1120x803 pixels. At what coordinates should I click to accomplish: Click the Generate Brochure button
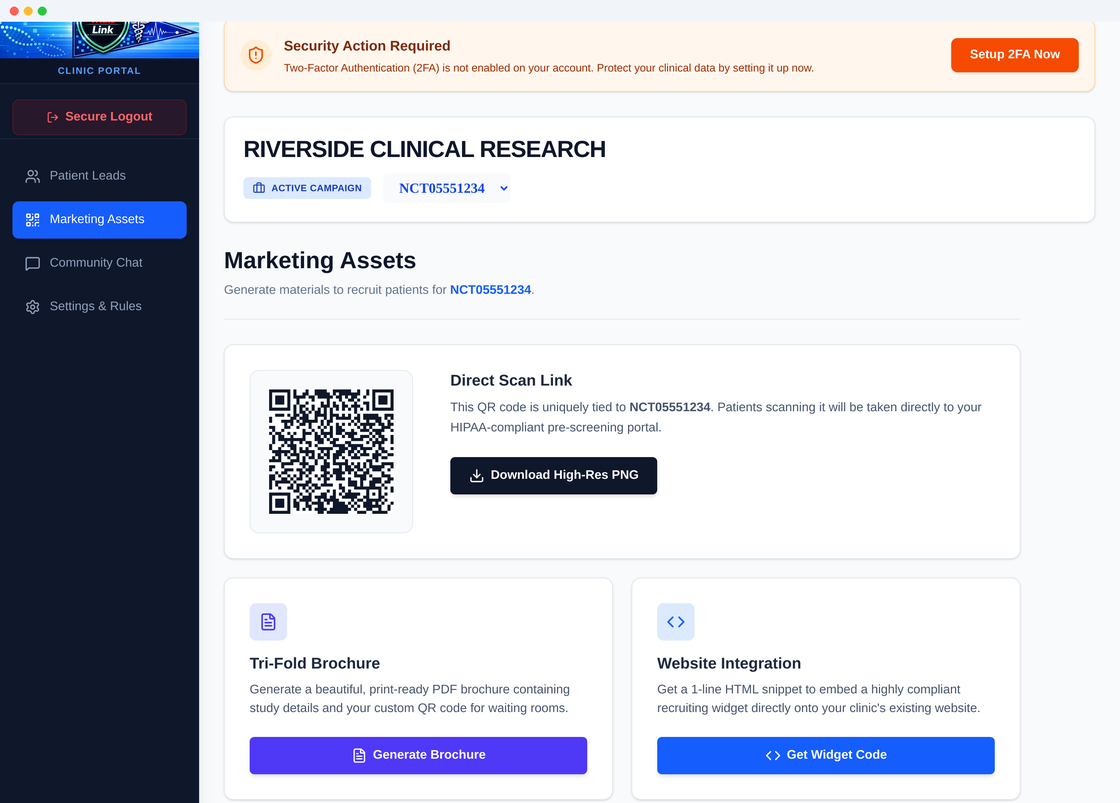tap(418, 756)
